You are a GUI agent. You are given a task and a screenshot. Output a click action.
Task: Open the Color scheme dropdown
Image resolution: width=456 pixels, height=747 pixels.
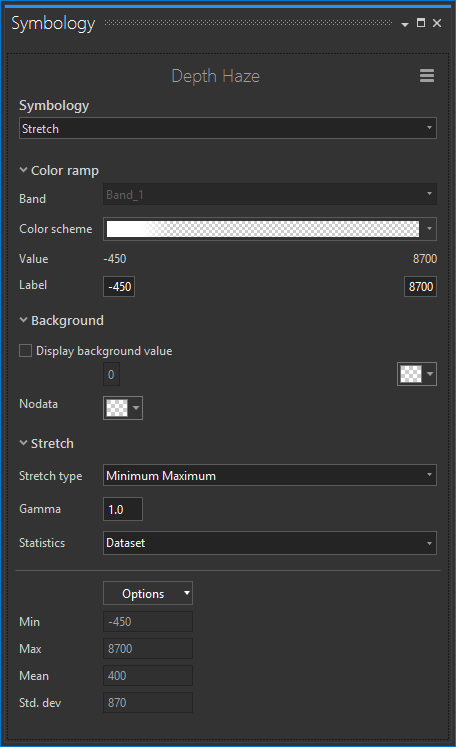tap(429, 229)
